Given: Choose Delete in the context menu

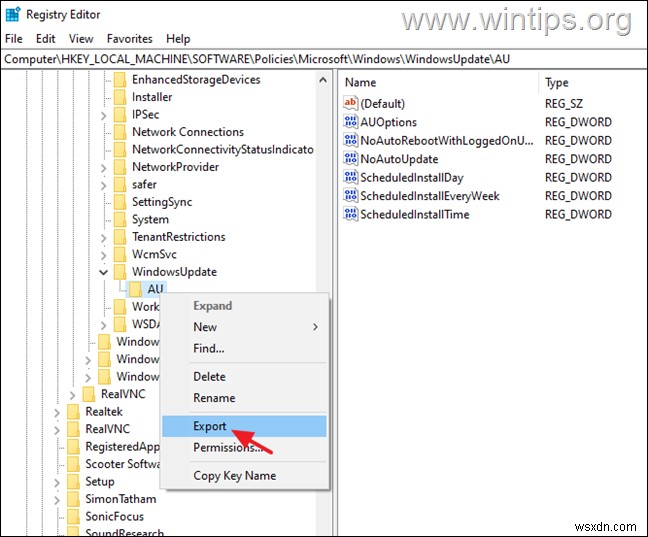Looking at the screenshot, I should 244,377.
